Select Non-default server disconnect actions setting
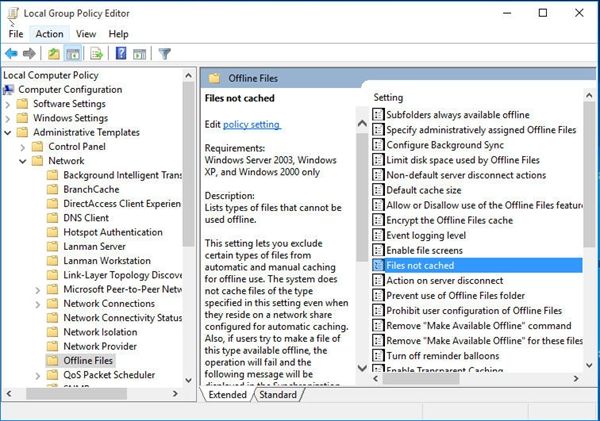This screenshot has height=421, width=600. pyautogui.click(x=466, y=175)
